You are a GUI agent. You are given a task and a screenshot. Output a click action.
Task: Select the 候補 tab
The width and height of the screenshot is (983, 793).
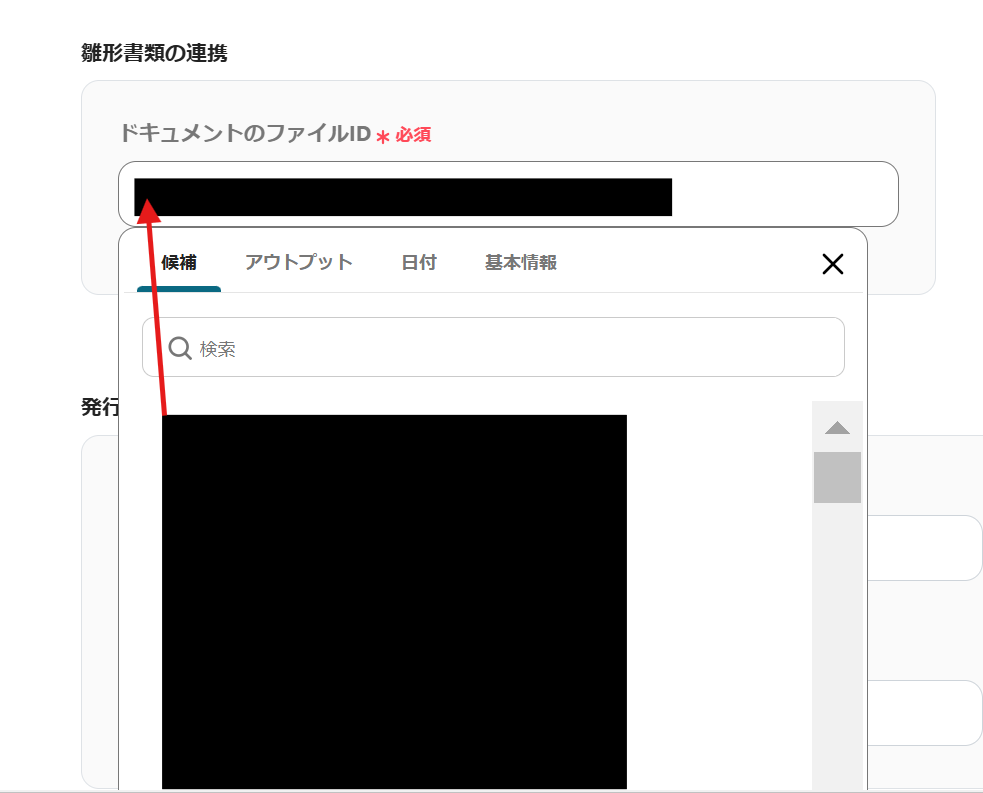[179, 263]
